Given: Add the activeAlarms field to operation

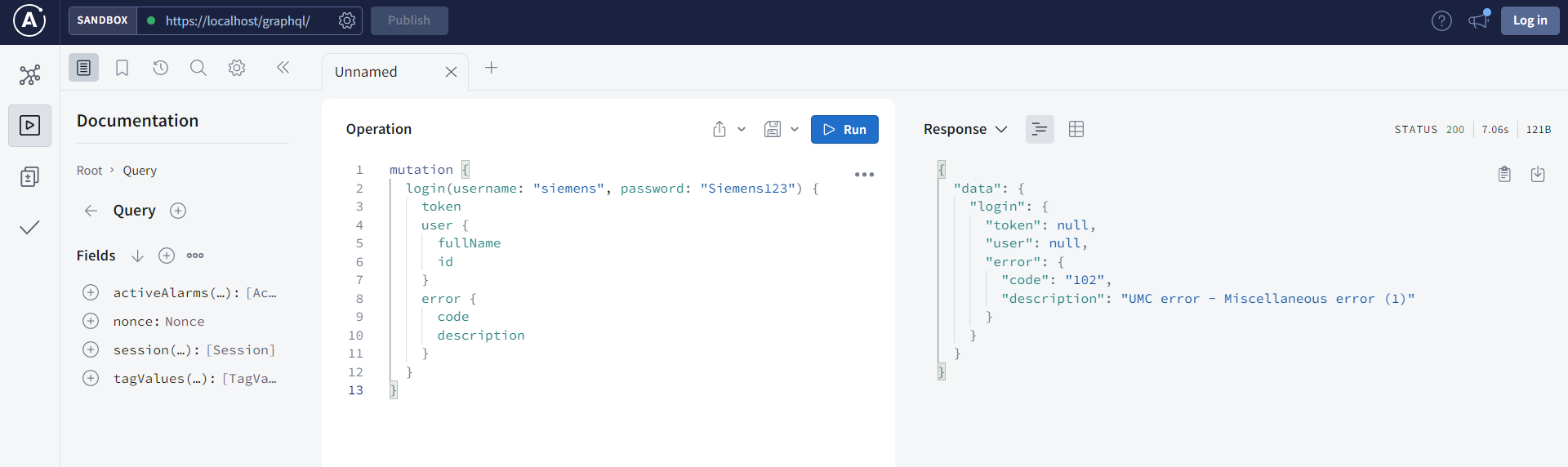Looking at the screenshot, I should click(91, 292).
